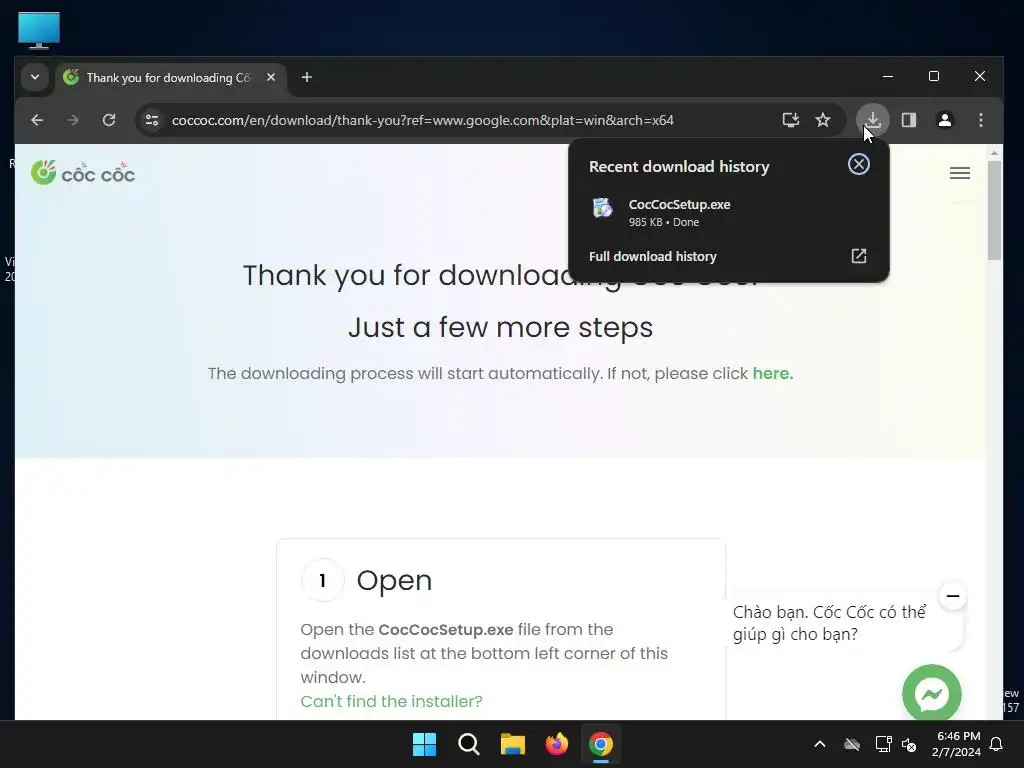Click the scrollbar up arrow

[x=994, y=153]
